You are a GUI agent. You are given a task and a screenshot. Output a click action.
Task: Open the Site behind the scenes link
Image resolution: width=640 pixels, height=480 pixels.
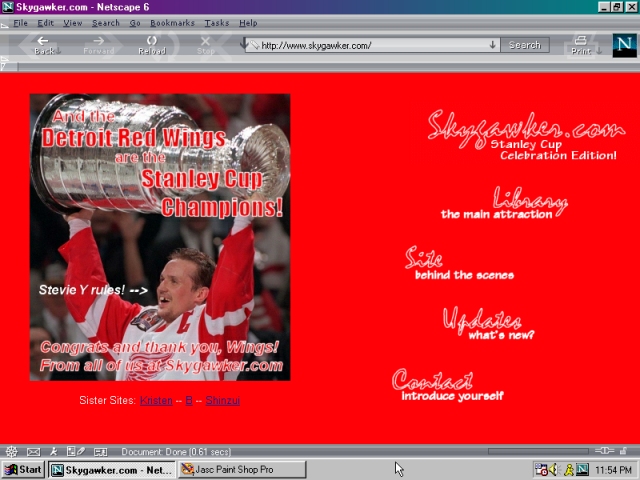[460, 263]
